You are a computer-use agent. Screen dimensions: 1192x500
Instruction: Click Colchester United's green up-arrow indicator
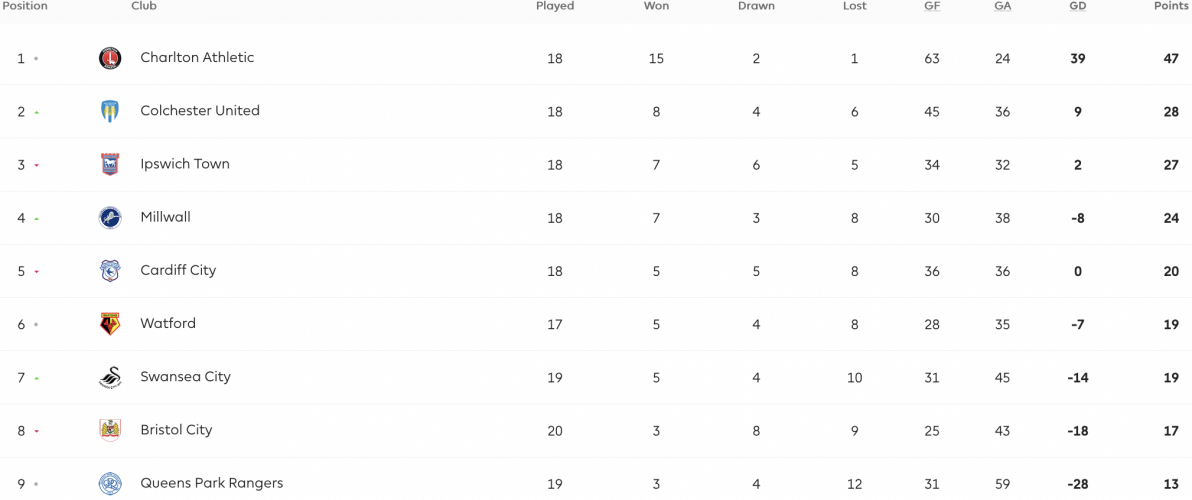[36, 112]
